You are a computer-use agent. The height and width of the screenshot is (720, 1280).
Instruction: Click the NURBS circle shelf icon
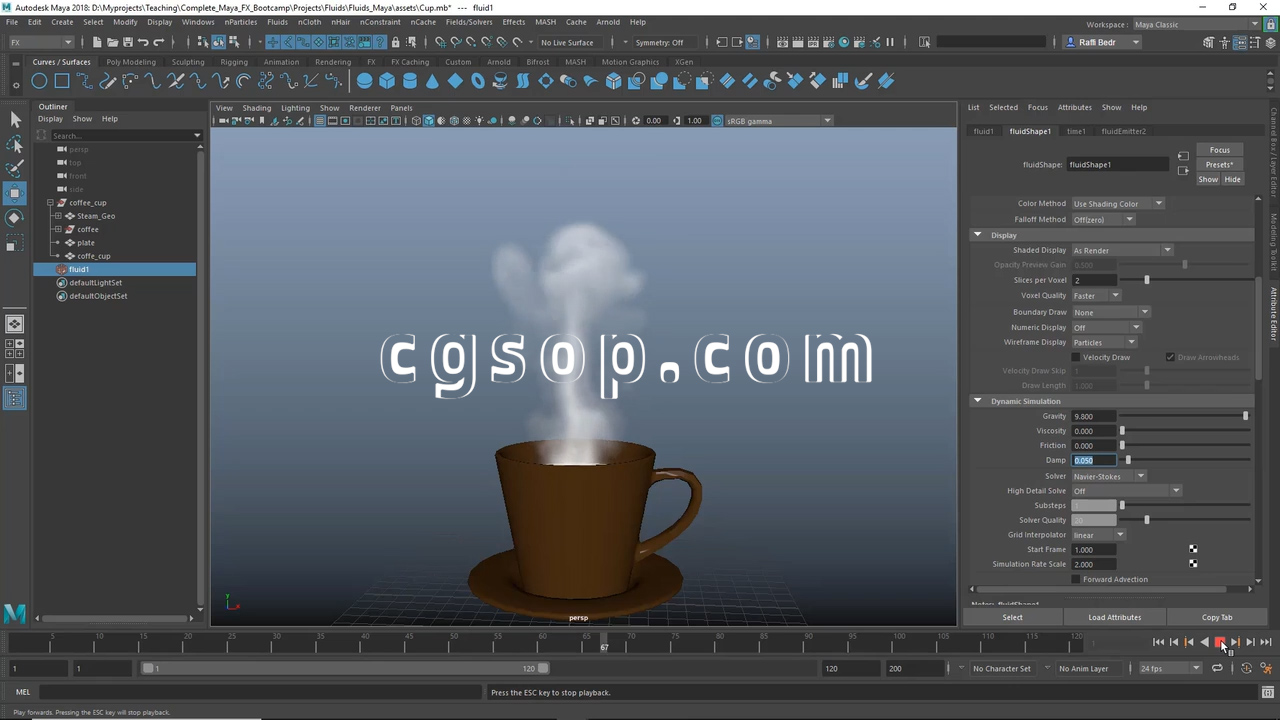[x=39, y=81]
